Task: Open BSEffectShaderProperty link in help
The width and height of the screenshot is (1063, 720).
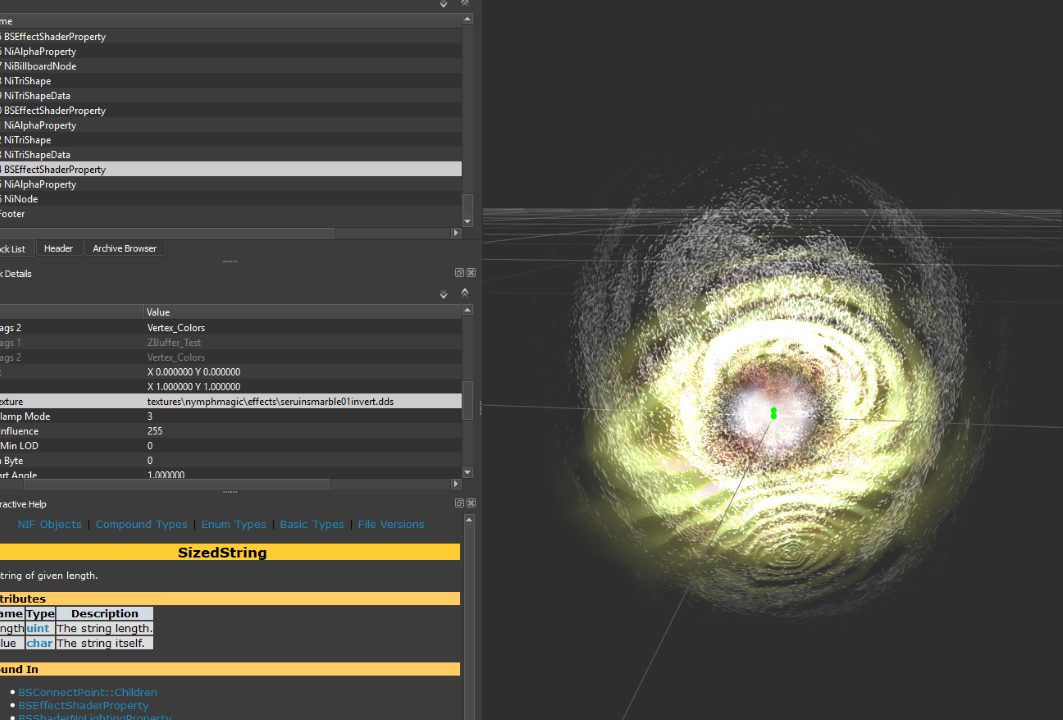Action: pyautogui.click(x=83, y=706)
